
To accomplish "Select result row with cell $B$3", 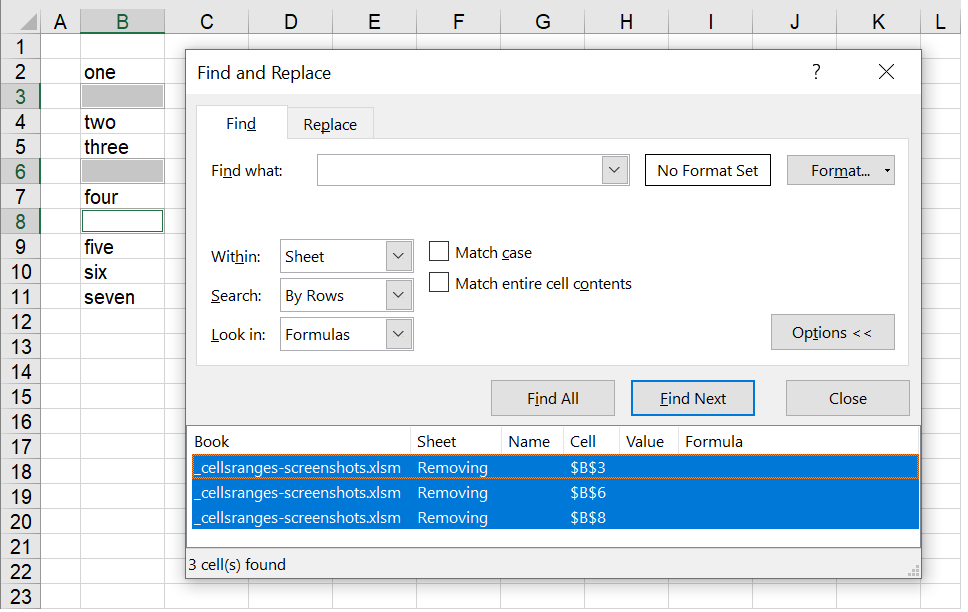I will click(x=555, y=467).
